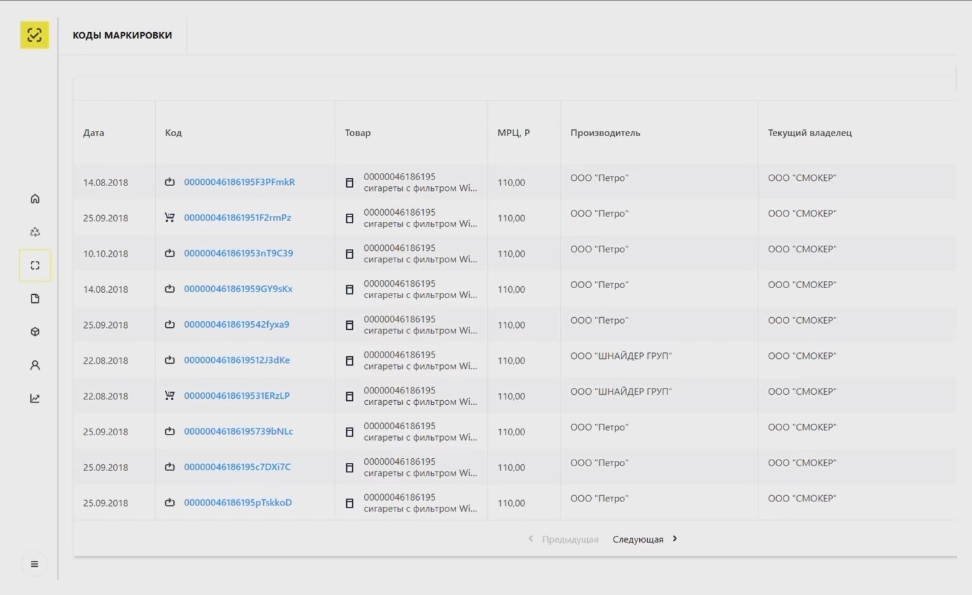Screen dimensions: 972x595
Task: Open code link 00000046186195F3PFmkR
Action: coord(239,182)
